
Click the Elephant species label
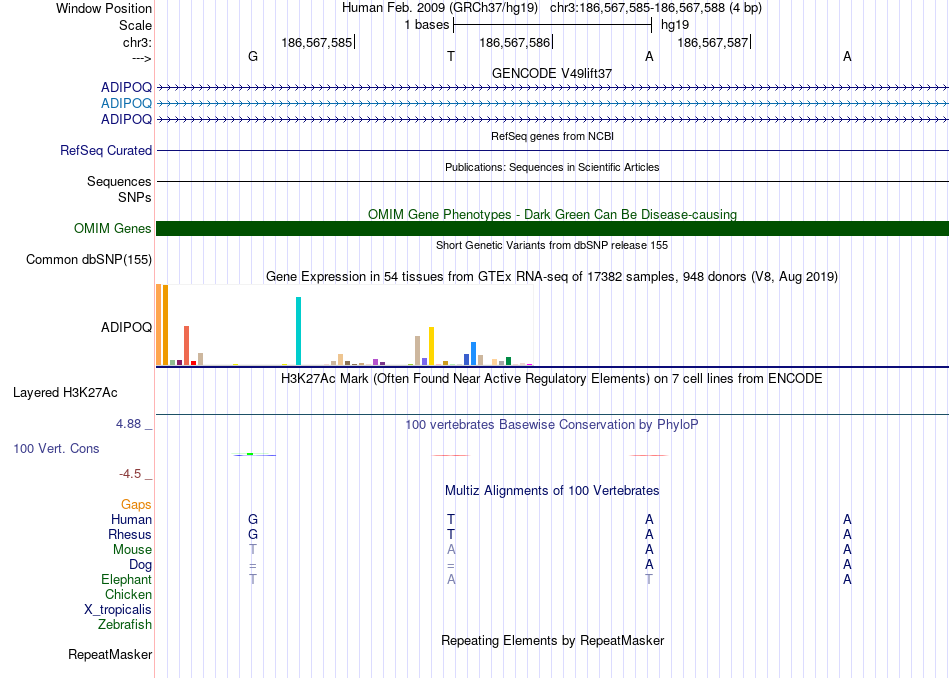coord(126,580)
